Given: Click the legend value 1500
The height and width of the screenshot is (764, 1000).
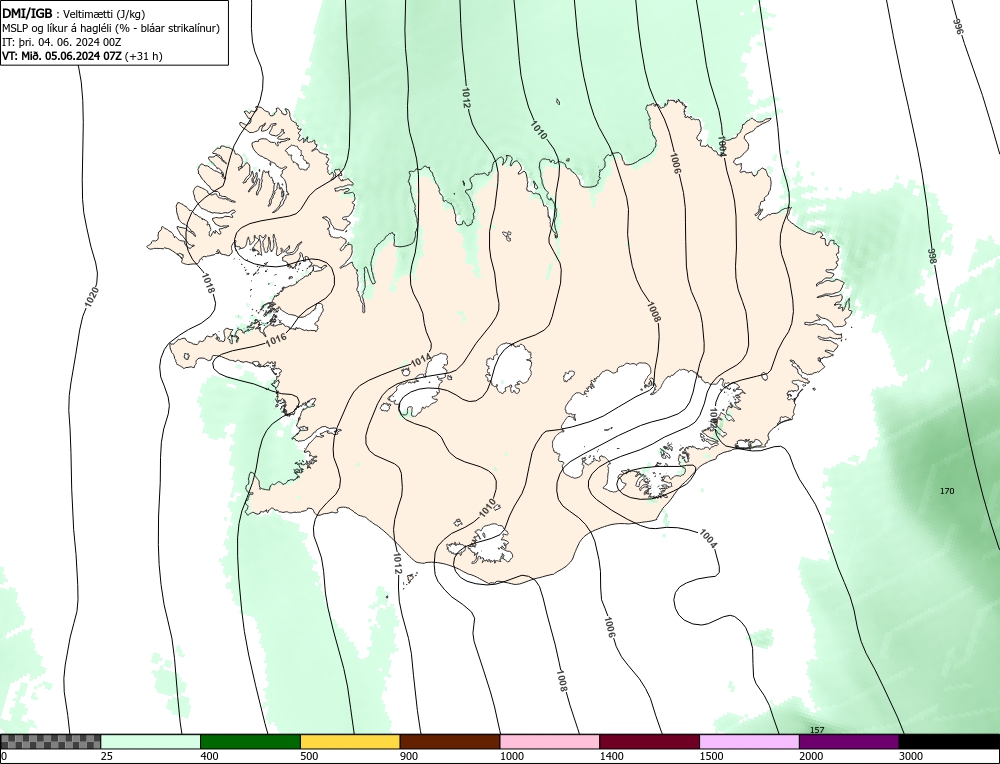Looking at the screenshot, I should coord(712,756).
